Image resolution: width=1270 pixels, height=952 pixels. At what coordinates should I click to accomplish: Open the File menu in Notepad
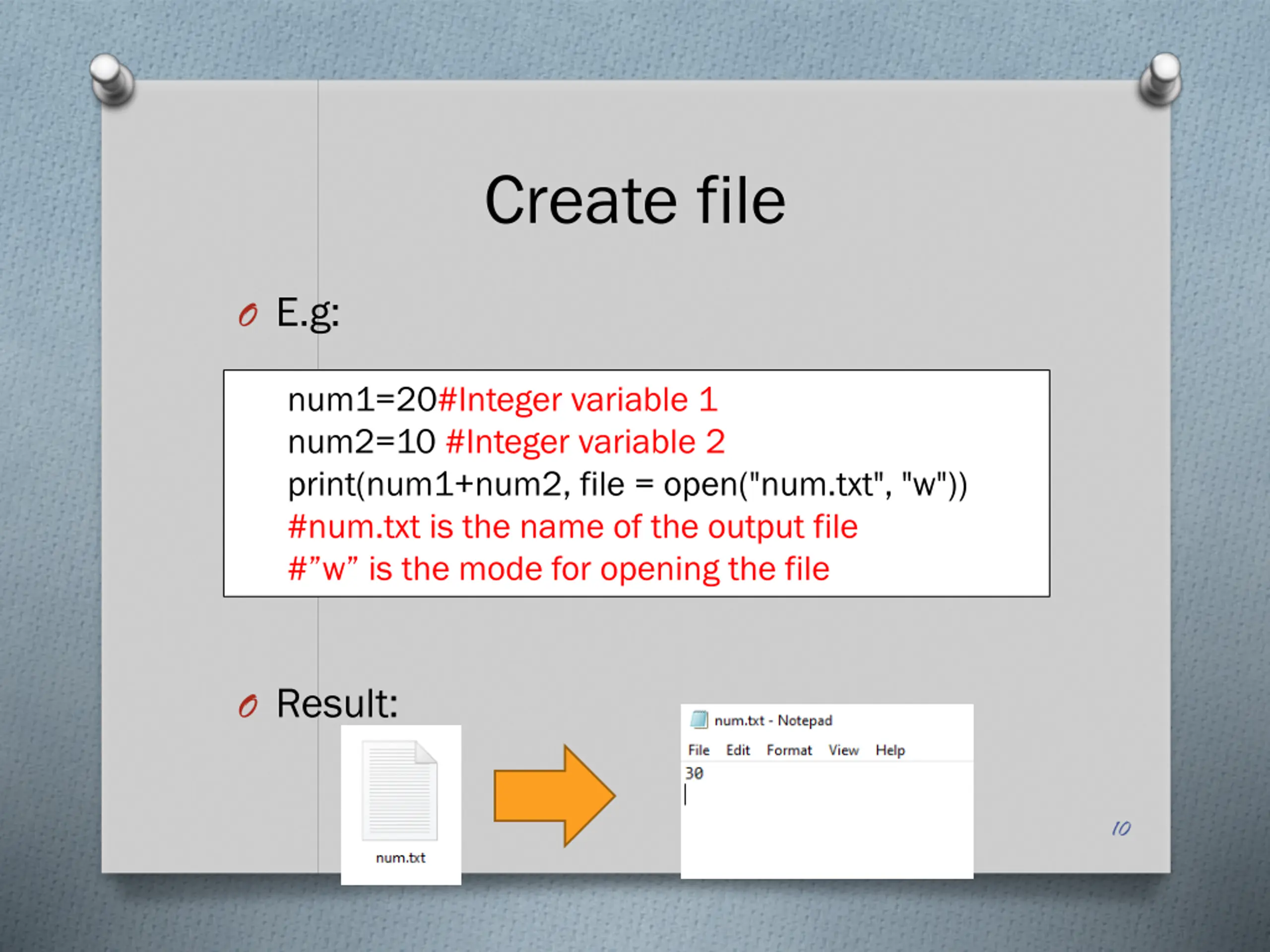click(698, 750)
